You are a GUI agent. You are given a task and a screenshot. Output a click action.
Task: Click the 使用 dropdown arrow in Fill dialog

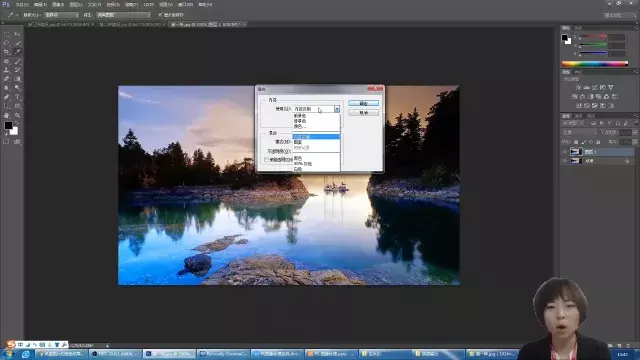click(x=337, y=109)
